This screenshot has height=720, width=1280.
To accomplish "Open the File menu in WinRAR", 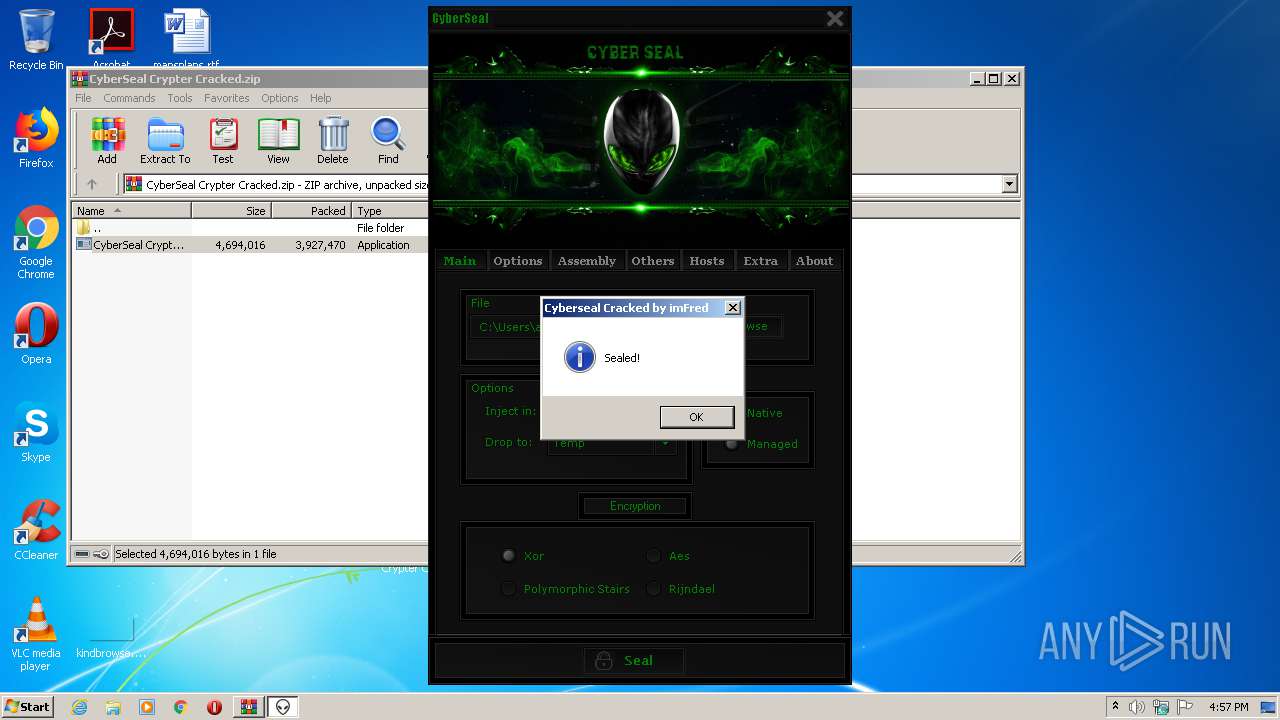I will point(83,98).
